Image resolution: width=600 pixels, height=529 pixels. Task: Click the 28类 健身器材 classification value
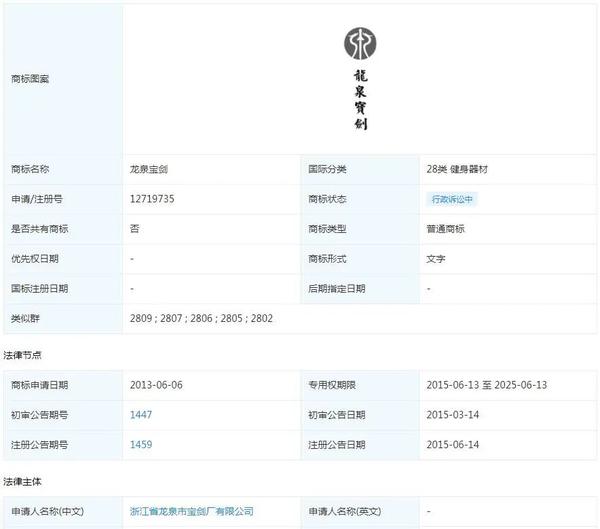point(457,169)
